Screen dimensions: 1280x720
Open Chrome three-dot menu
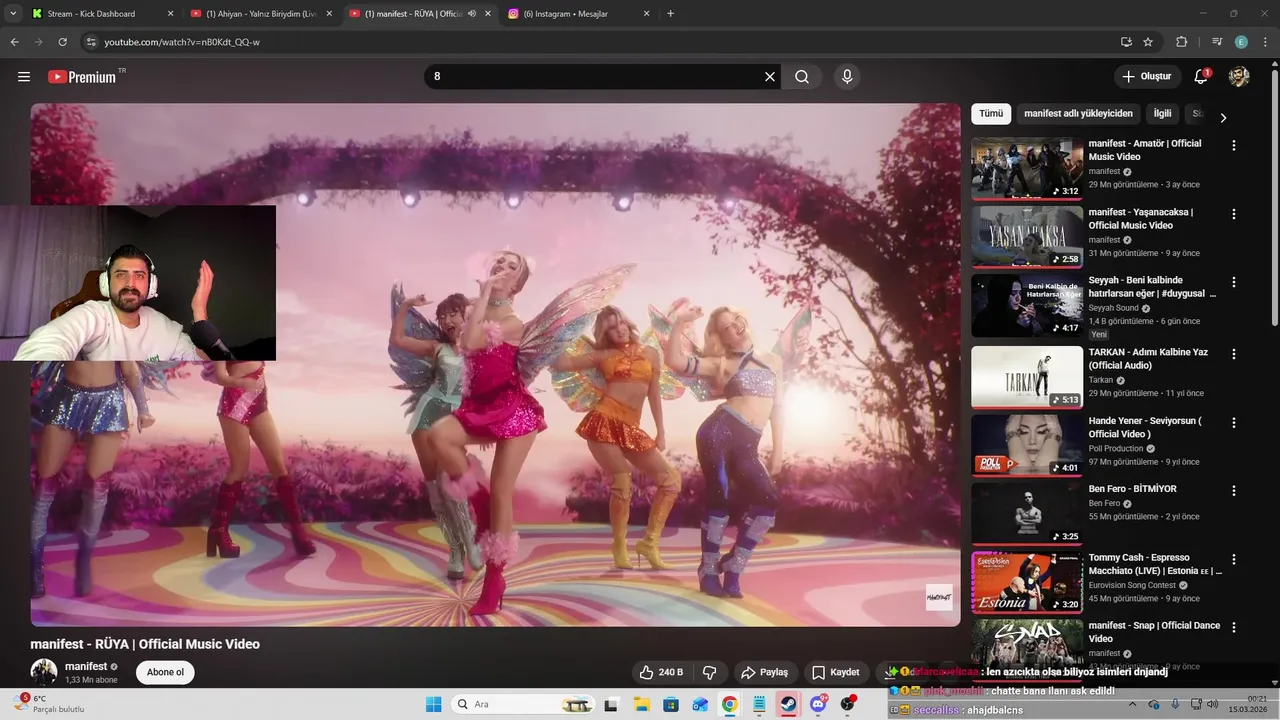point(1265,42)
